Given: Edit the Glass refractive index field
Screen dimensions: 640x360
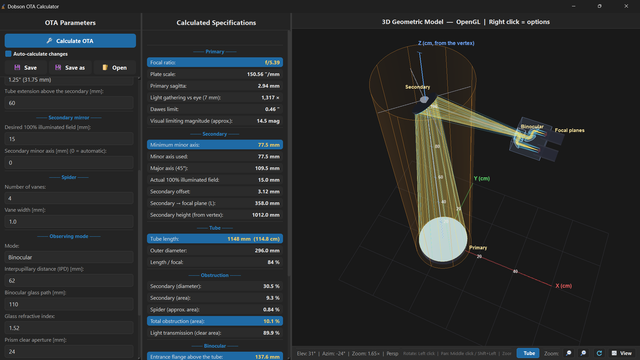Looking at the screenshot, I should pyautogui.click(x=69, y=328).
